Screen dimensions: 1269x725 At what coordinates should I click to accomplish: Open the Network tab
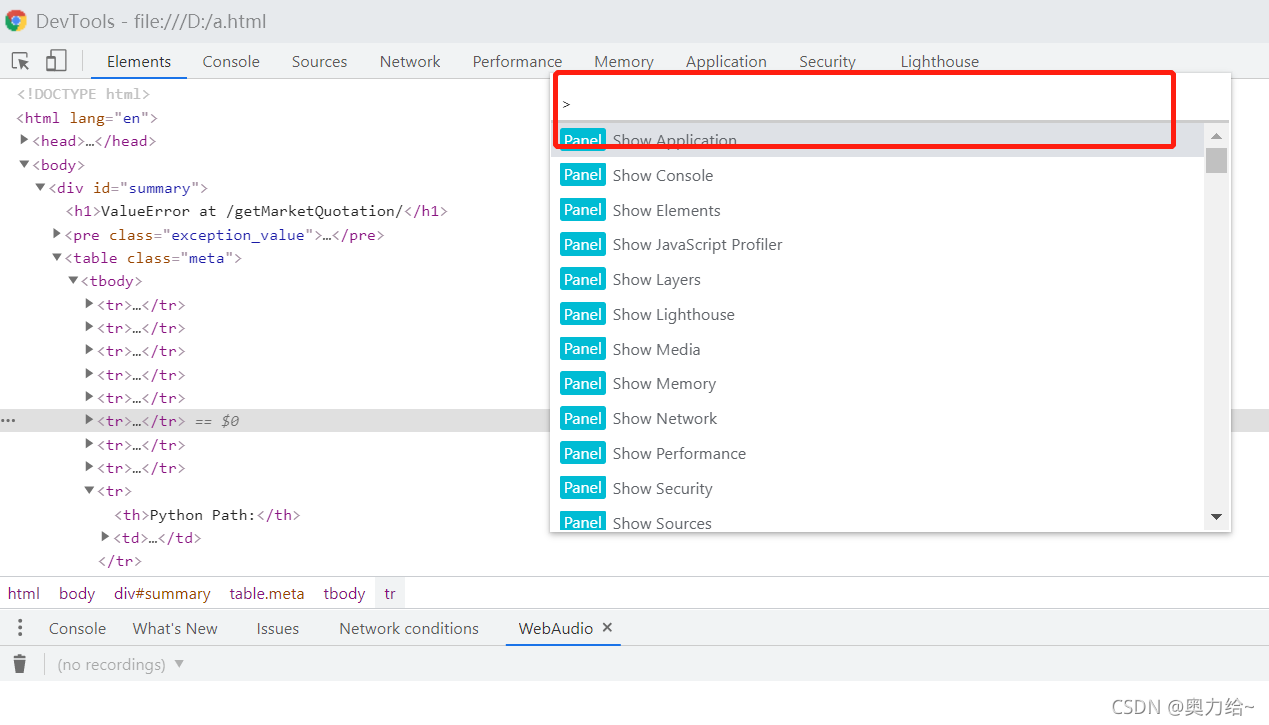click(x=410, y=61)
